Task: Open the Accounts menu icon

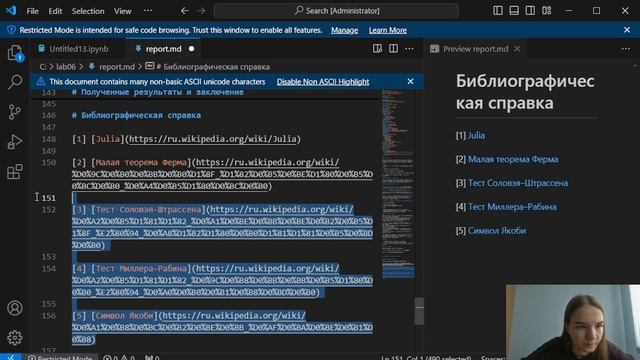Action: click(x=15, y=308)
